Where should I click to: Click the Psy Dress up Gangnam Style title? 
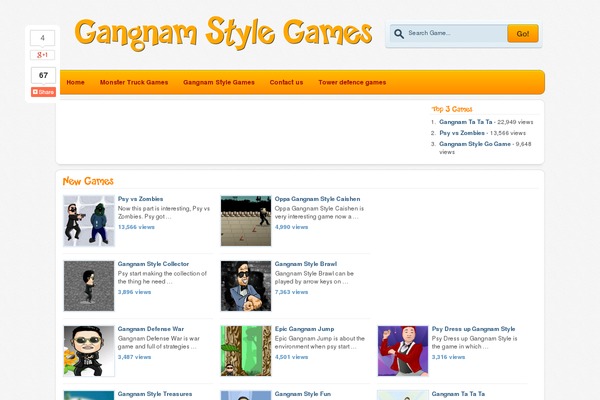[473, 329]
